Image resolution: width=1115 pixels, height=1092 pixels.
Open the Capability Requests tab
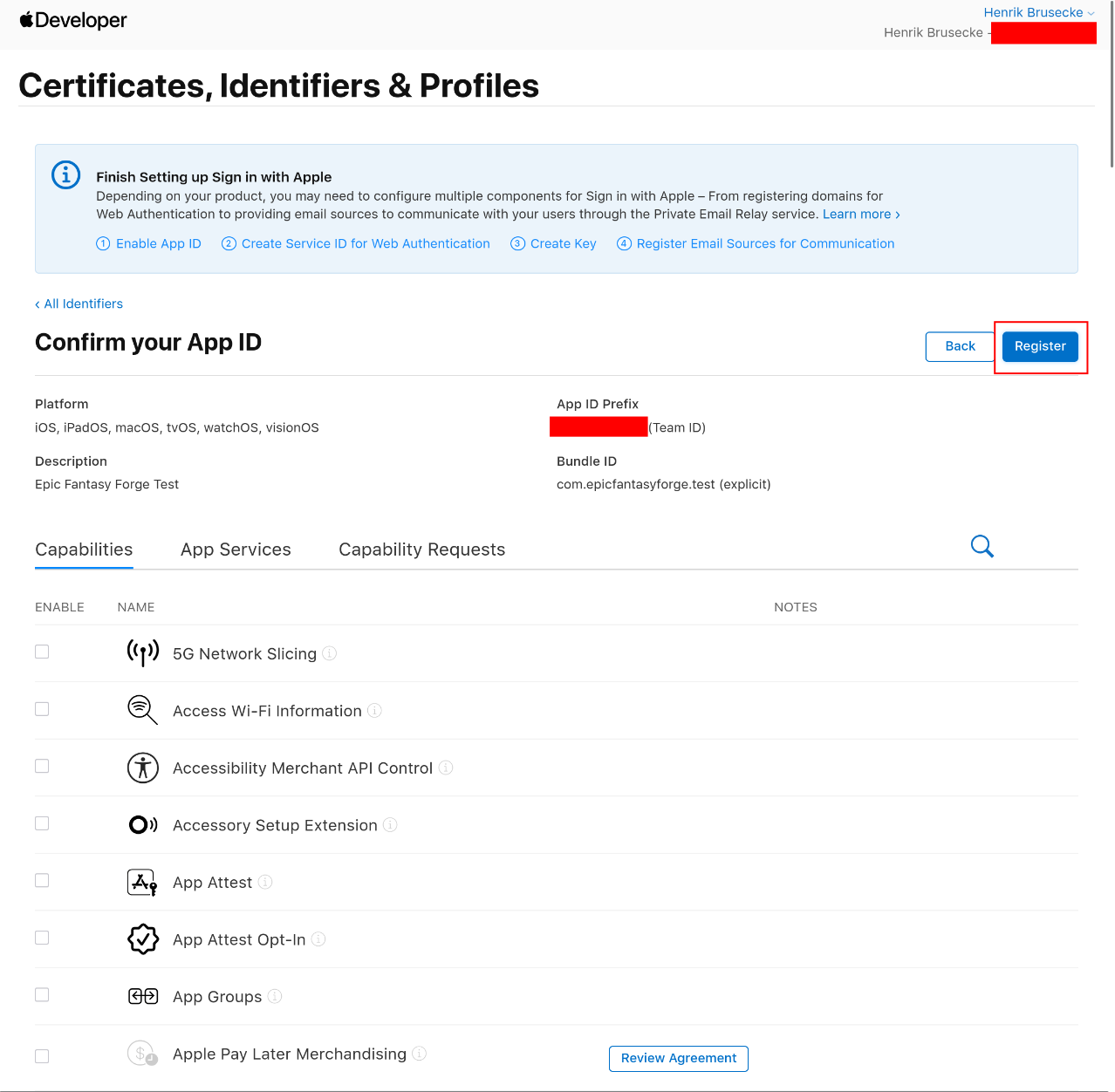point(421,549)
